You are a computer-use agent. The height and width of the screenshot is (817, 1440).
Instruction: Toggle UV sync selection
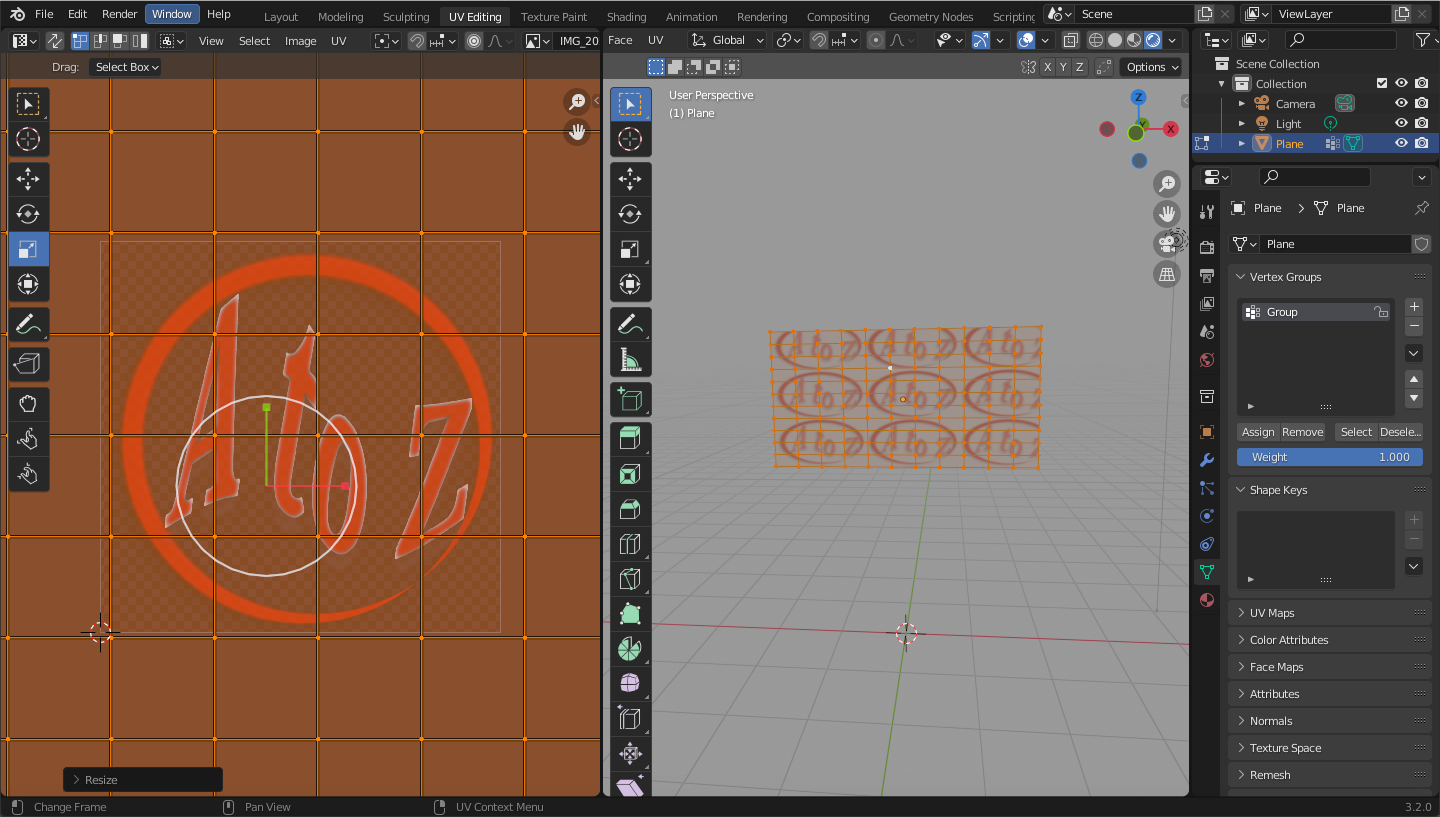click(54, 41)
